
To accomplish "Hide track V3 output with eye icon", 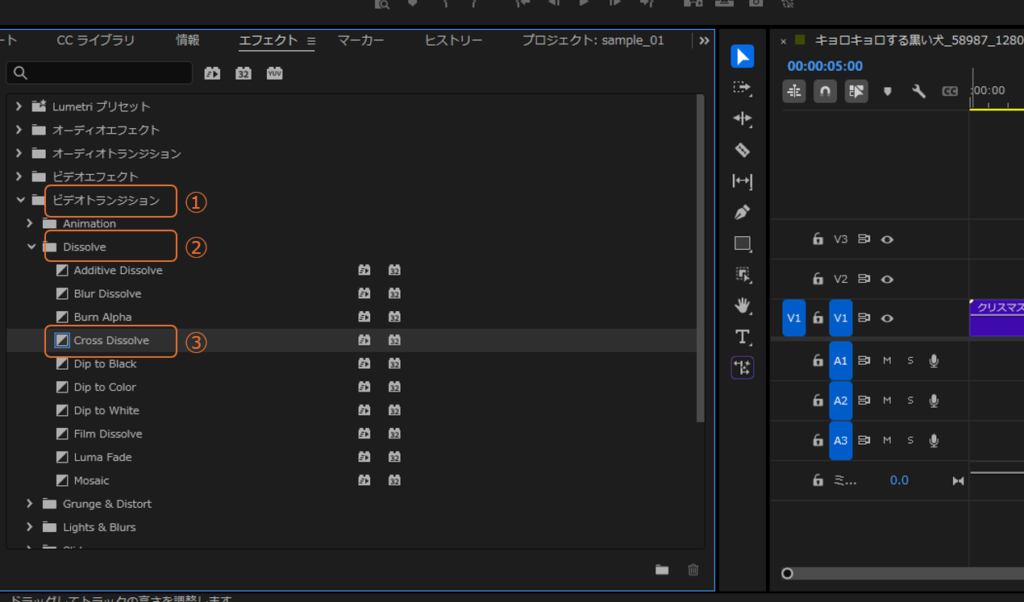I will [x=887, y=239].
